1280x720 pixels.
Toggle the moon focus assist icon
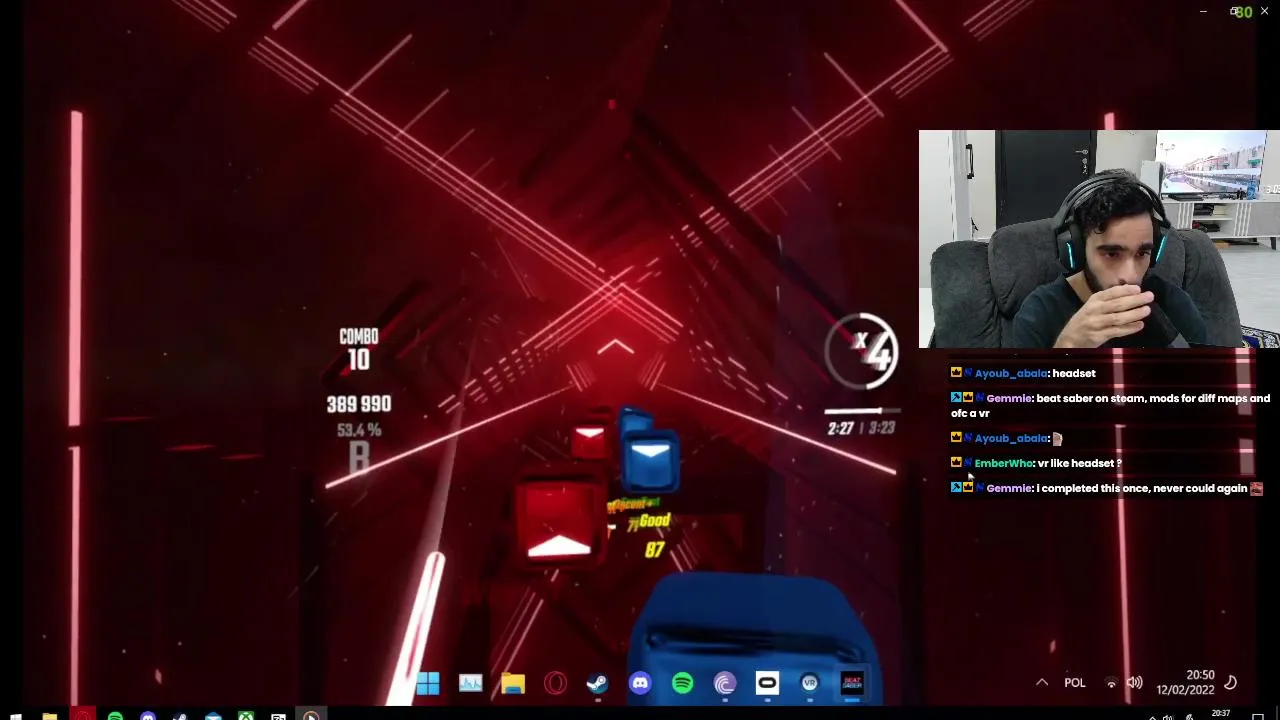[1231, 683]
